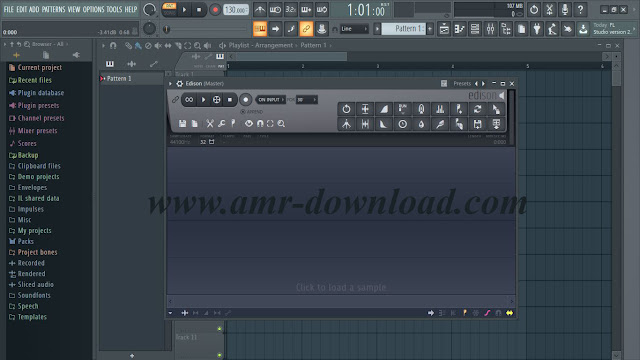
Task: Open the PATTERNS menu
Action: coord(53,9)
